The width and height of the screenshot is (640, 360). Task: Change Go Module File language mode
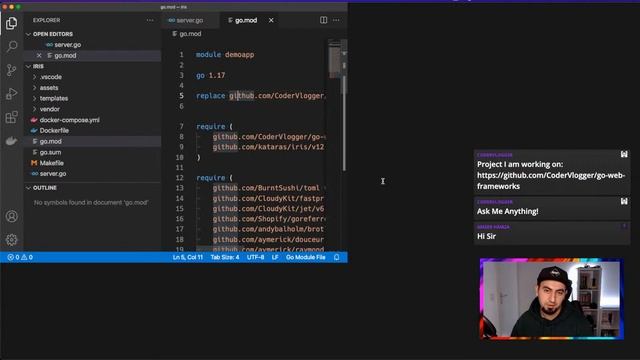(x=306, y=257)
